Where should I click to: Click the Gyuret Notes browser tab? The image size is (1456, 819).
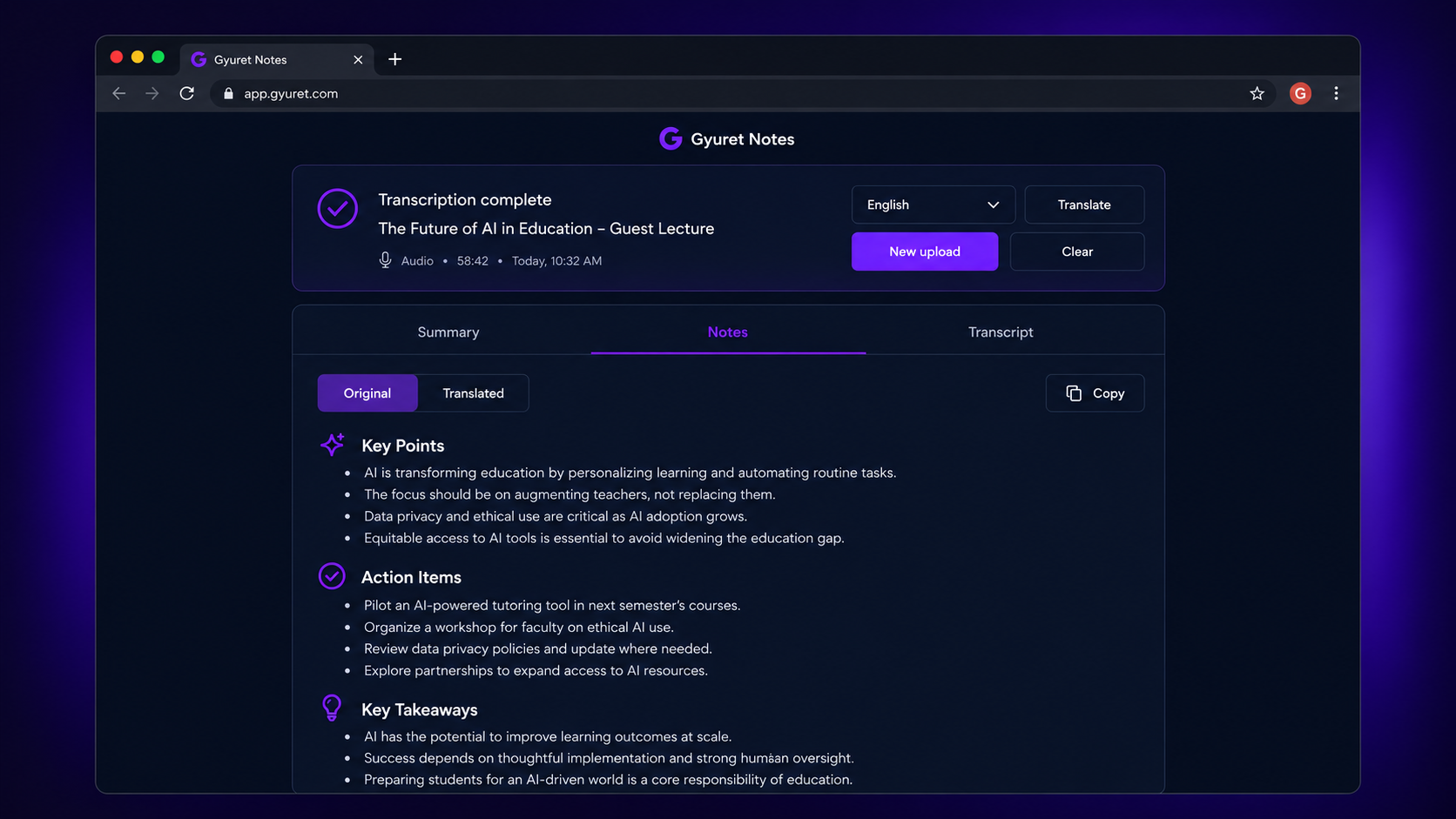click(277, 59)
